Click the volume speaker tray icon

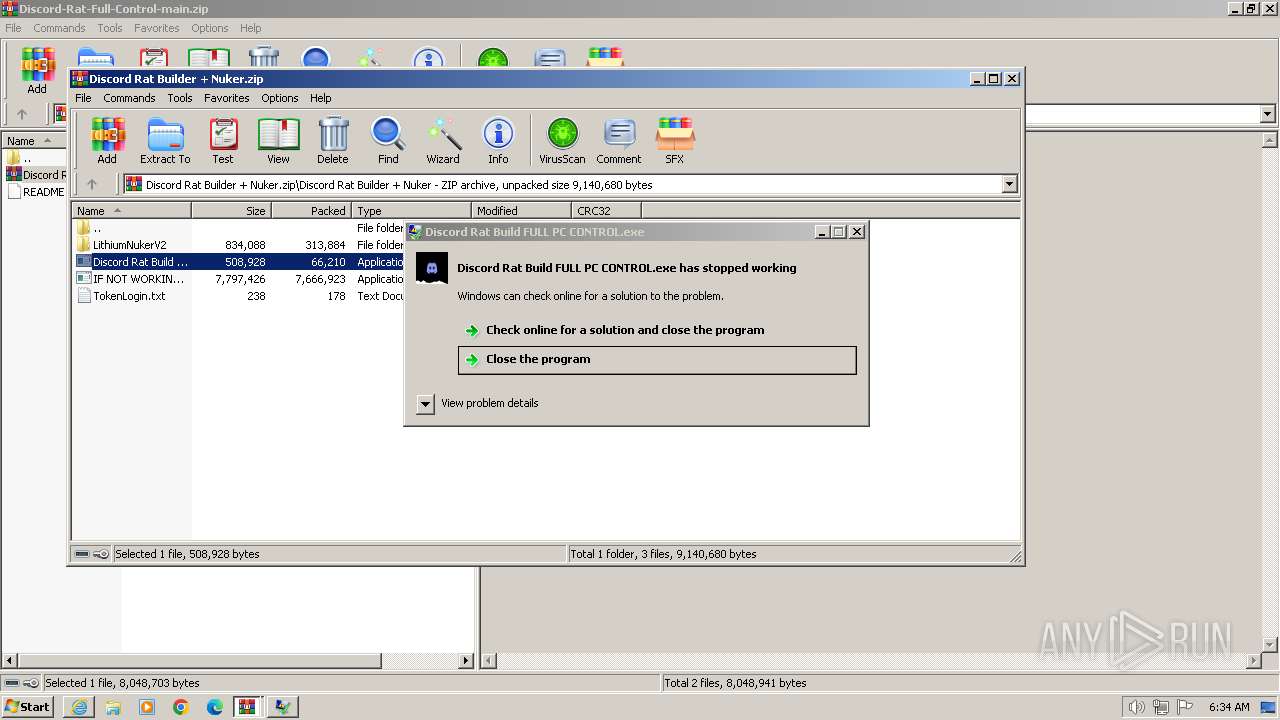pos(1136,707)
